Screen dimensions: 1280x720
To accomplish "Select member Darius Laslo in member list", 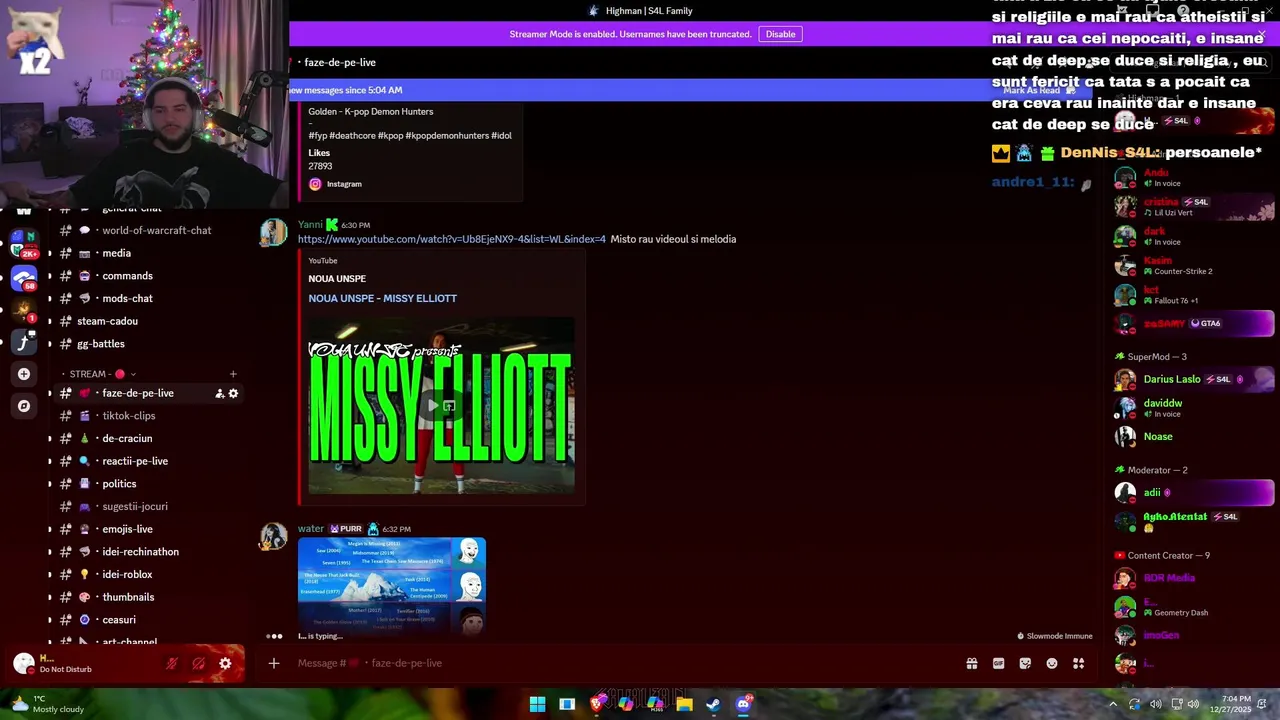I will (1193, 380).
